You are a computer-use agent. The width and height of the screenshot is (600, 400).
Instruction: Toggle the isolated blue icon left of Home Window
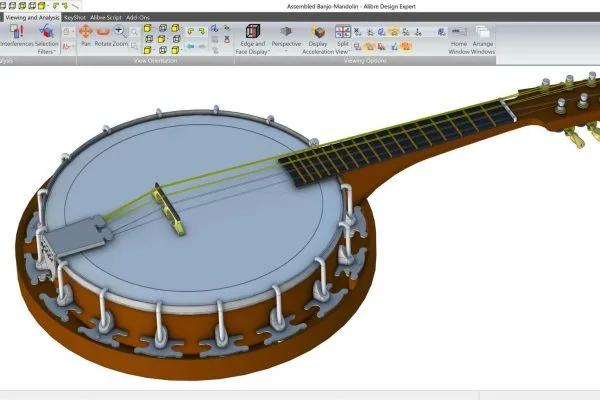[442, 32]
